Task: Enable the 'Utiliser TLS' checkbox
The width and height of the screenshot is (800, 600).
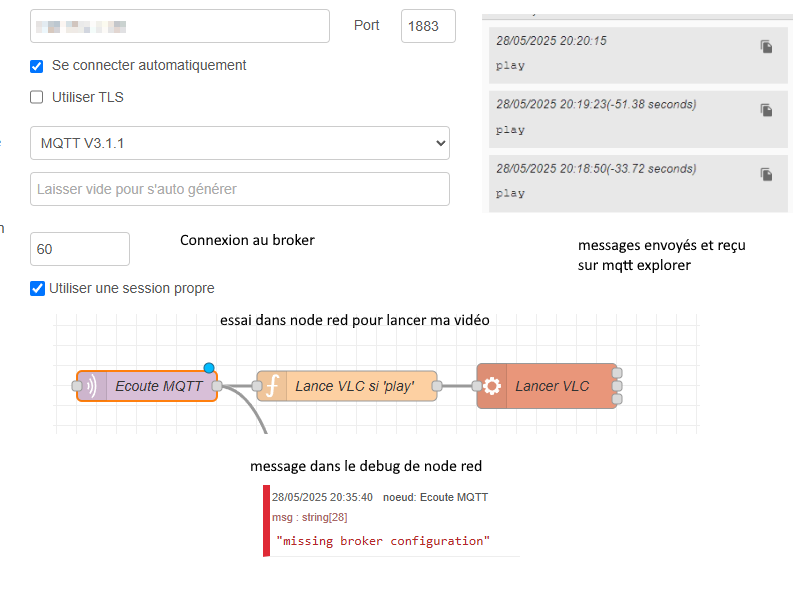Action: tap(37, 98)
